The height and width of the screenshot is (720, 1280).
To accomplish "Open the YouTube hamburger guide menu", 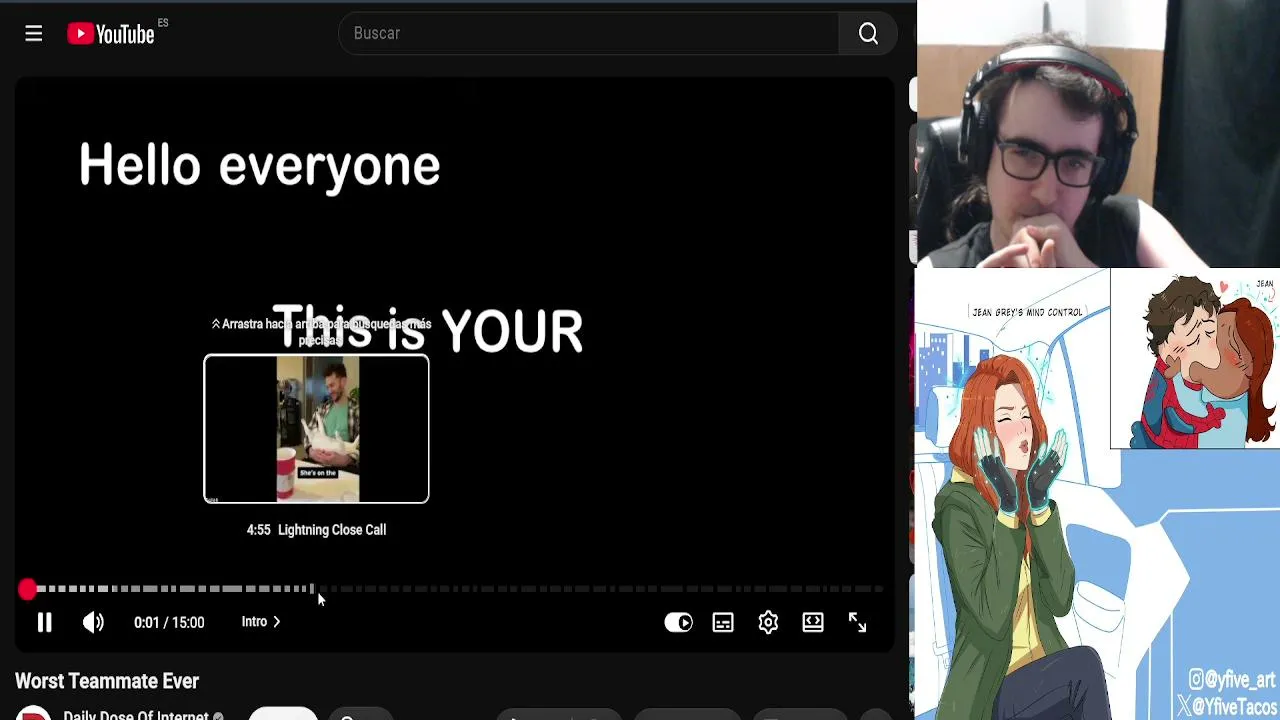I will pos(34,34).
